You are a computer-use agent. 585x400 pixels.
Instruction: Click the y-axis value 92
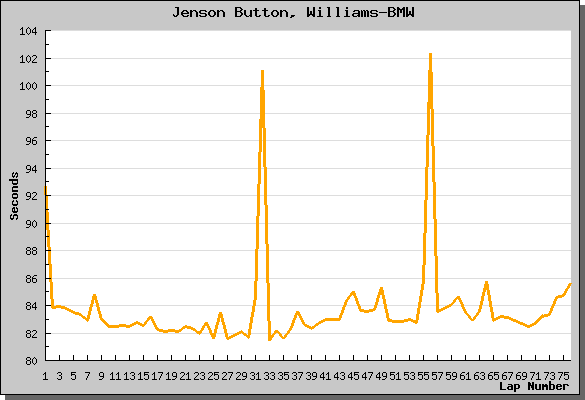coord(31,196)
